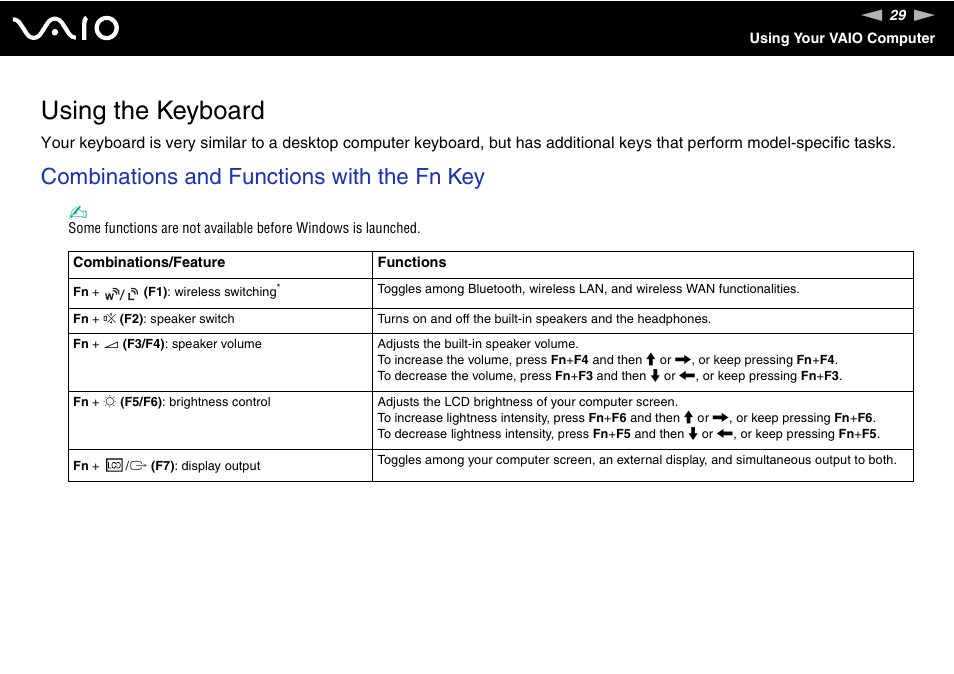Click the up arrow in the increase lightness line

(688, 417)
